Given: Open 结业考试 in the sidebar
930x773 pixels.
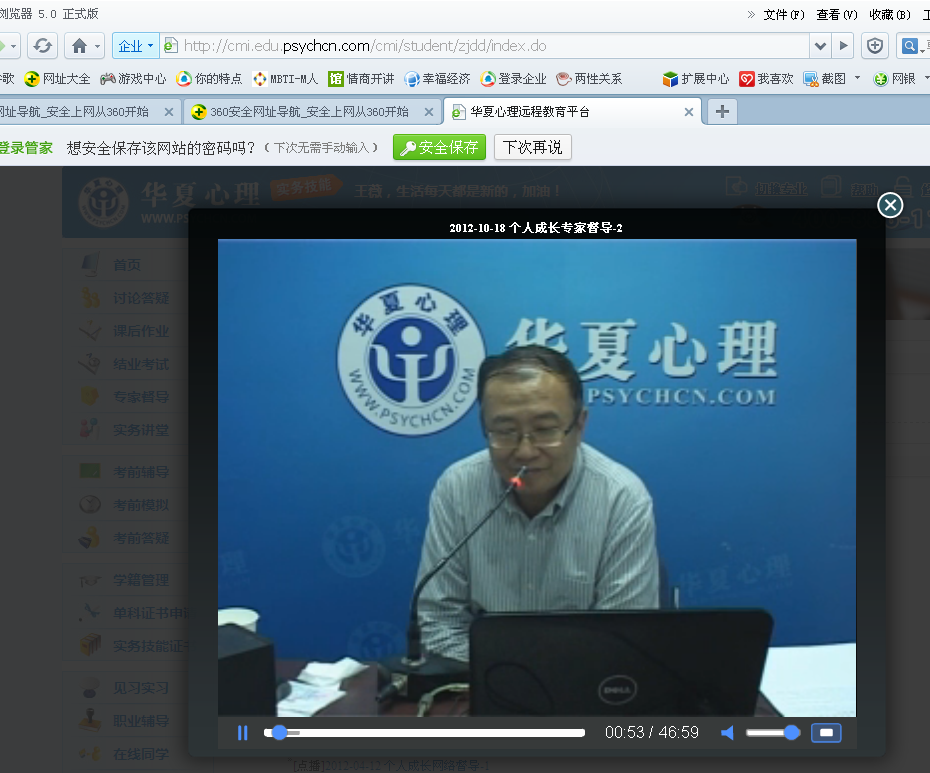Looking at the screenshot, I should (x=141, y=364).
